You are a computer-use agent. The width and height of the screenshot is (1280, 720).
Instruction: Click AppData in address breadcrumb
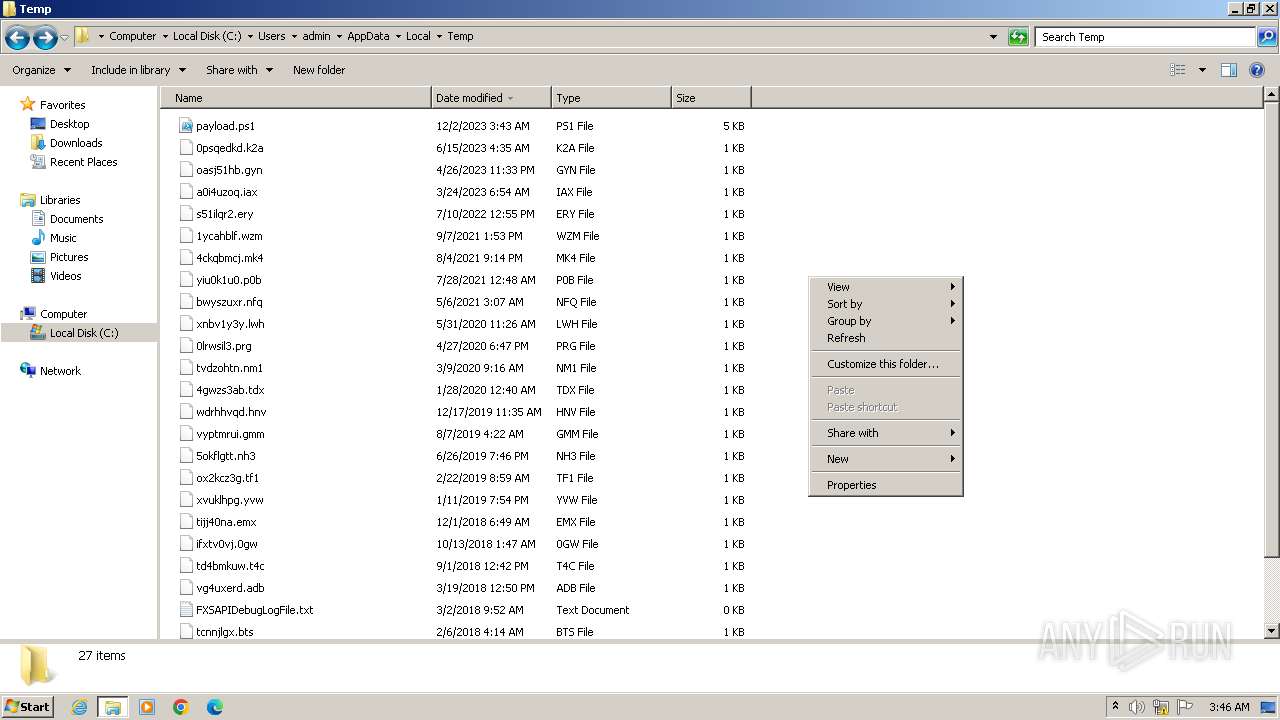(x=368, y=36)
